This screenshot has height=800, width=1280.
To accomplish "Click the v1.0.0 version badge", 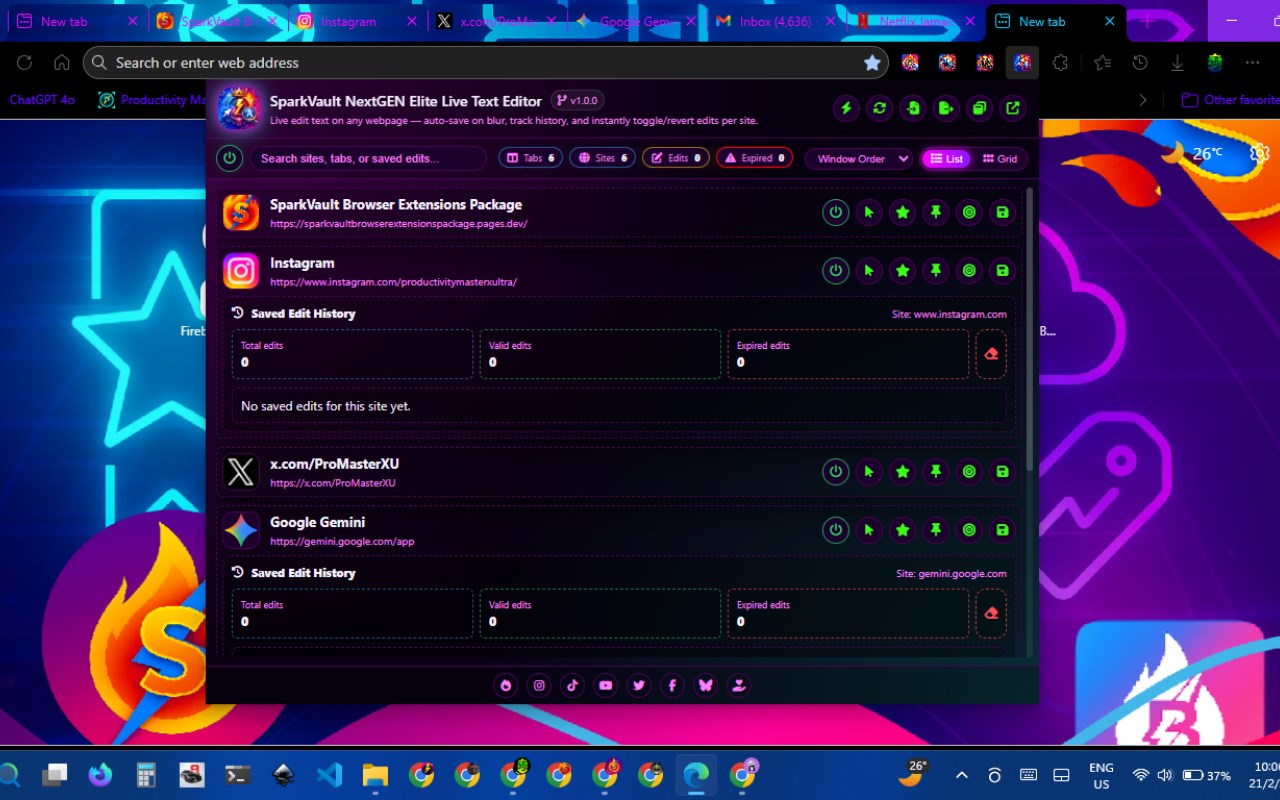I will coord(577,100).
